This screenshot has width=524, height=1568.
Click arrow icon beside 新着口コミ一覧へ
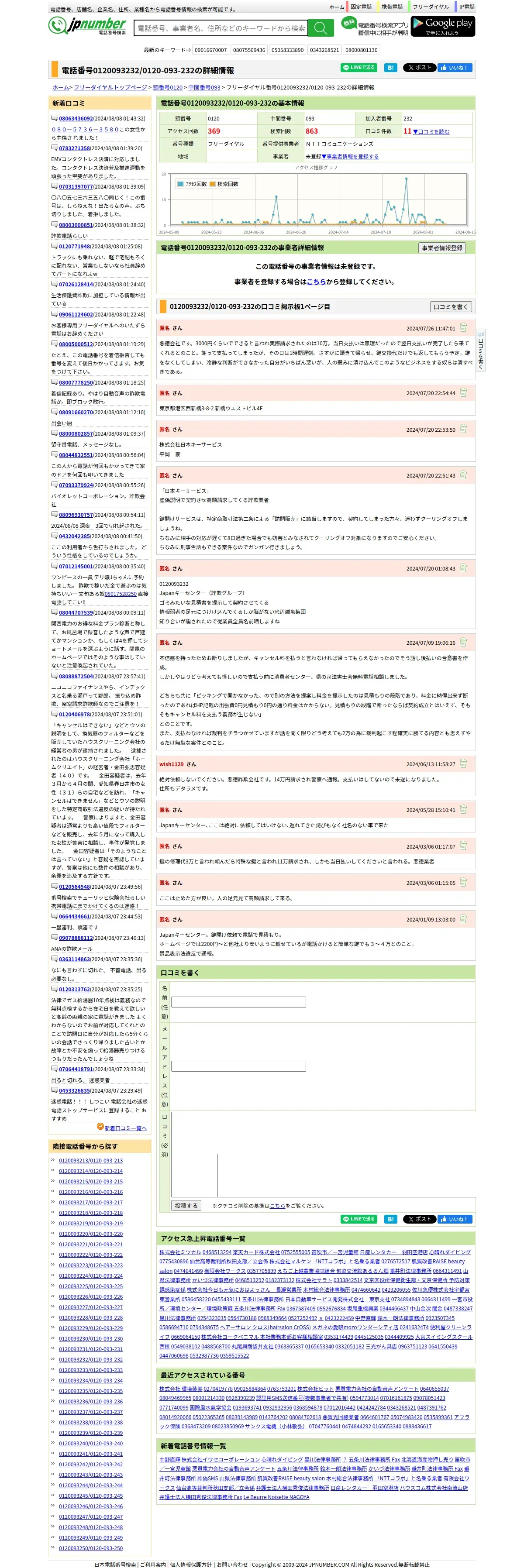[100, 1127]
